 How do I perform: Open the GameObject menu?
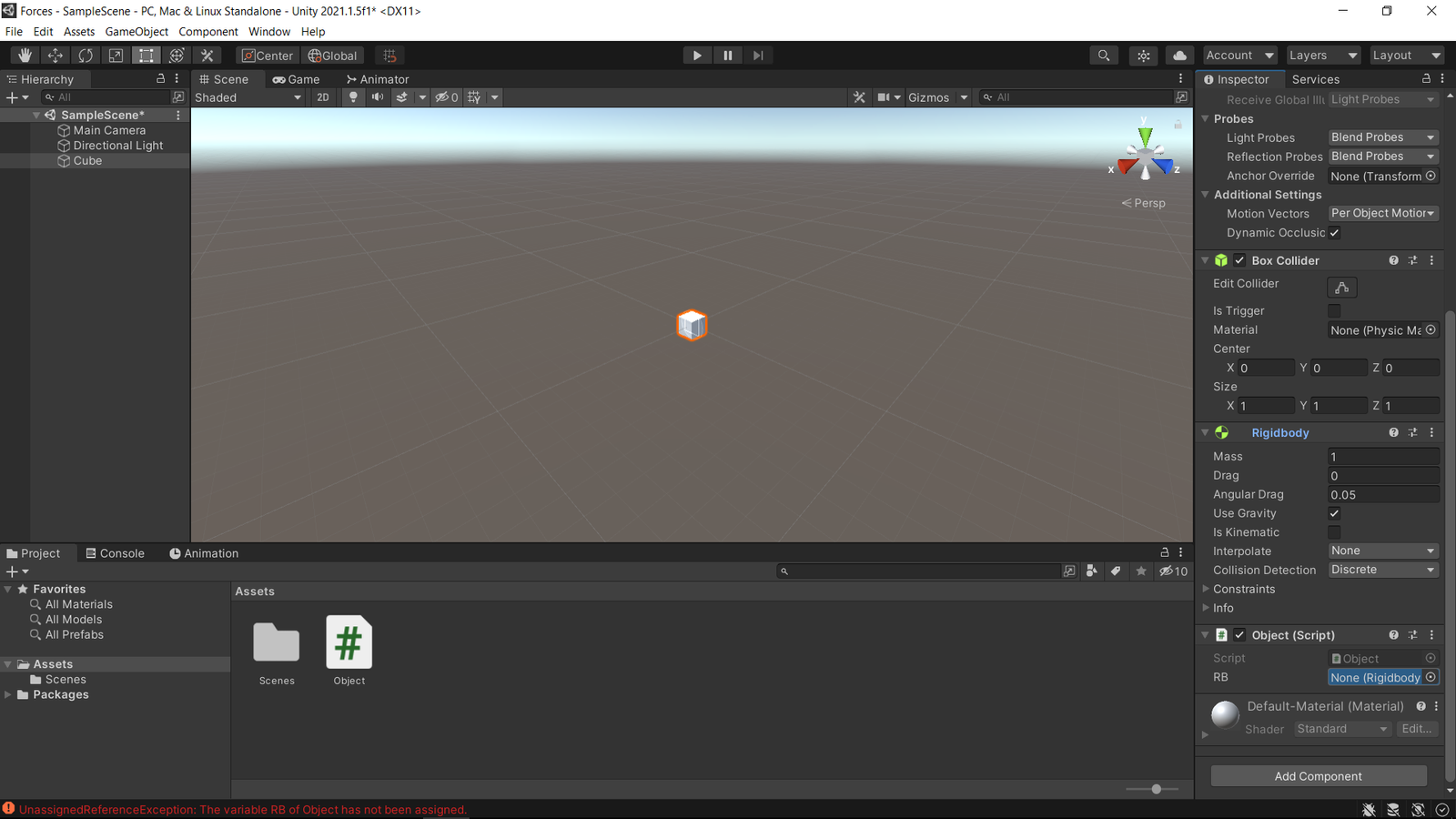136,31
